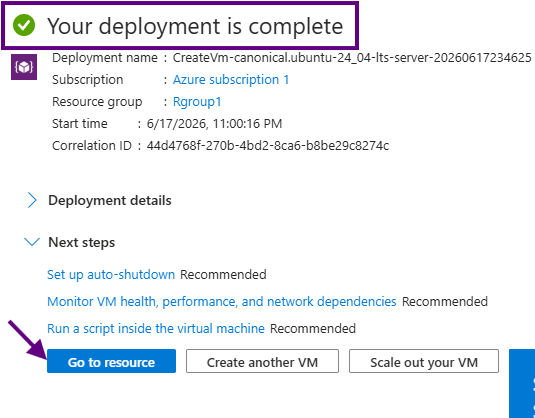Click Create another VM button
This screenshot has width=535, height=418.
pyautogui.click(x=262, y=361)
